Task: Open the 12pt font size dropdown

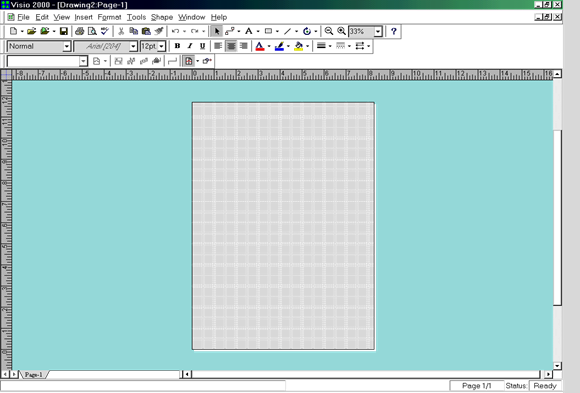Action: [x=162, y=46]
